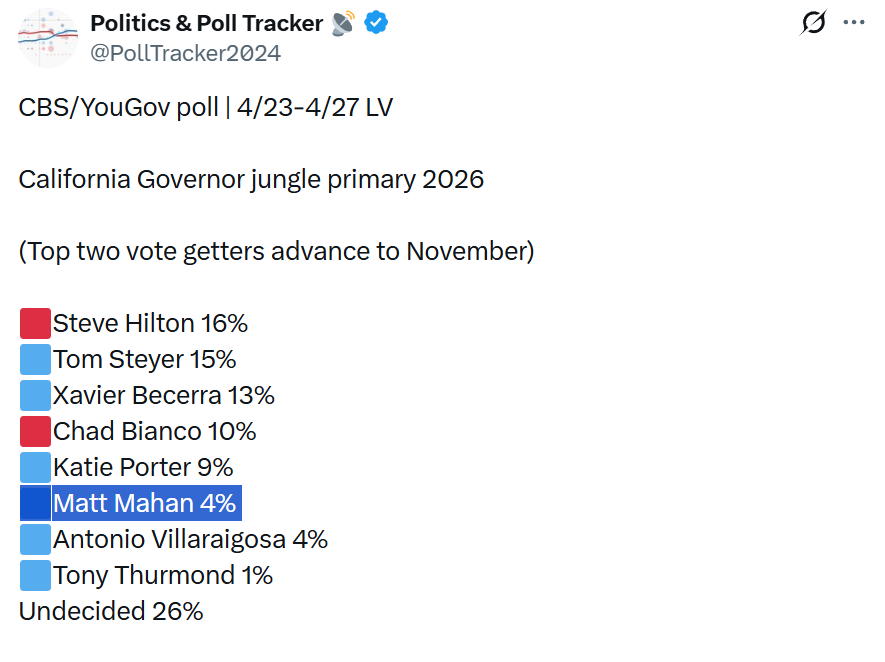Image resolution: width=885 pixels, height=662 pixels.
Task: Click the blue square beside Antonio Villaraigosa
Action: (35, 539)
